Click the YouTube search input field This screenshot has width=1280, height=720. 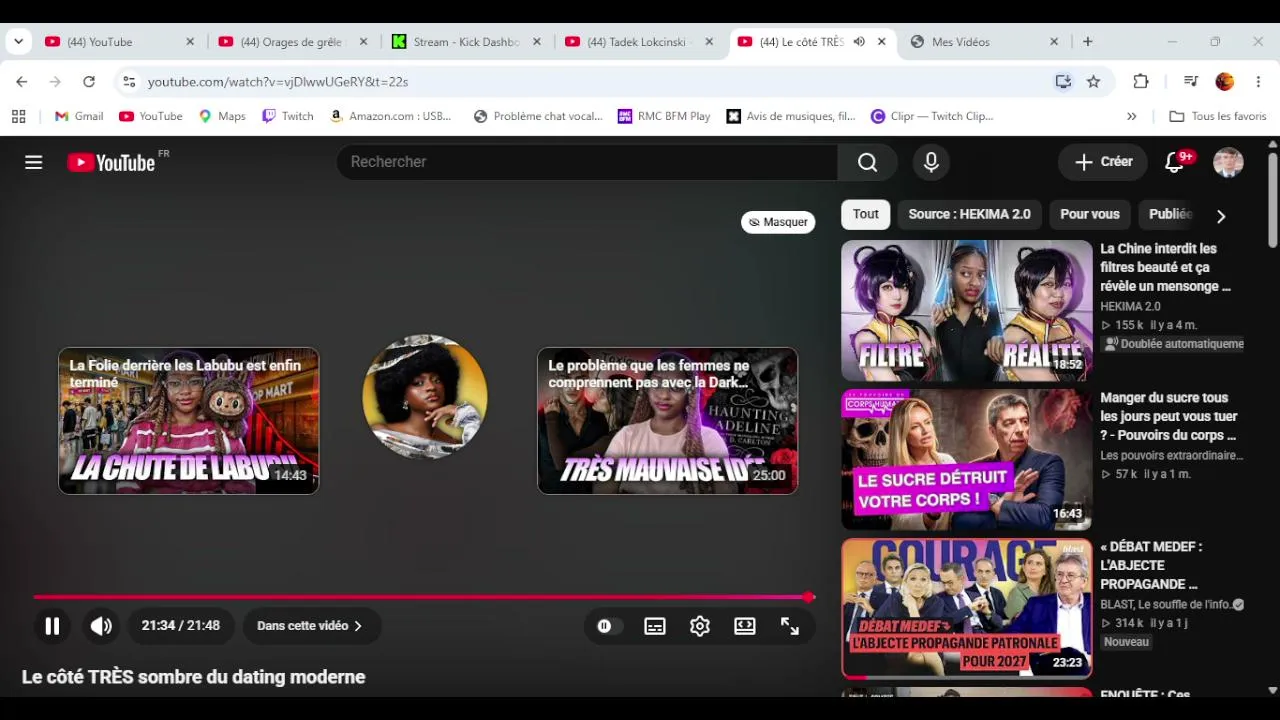click(x=587, y=162)
